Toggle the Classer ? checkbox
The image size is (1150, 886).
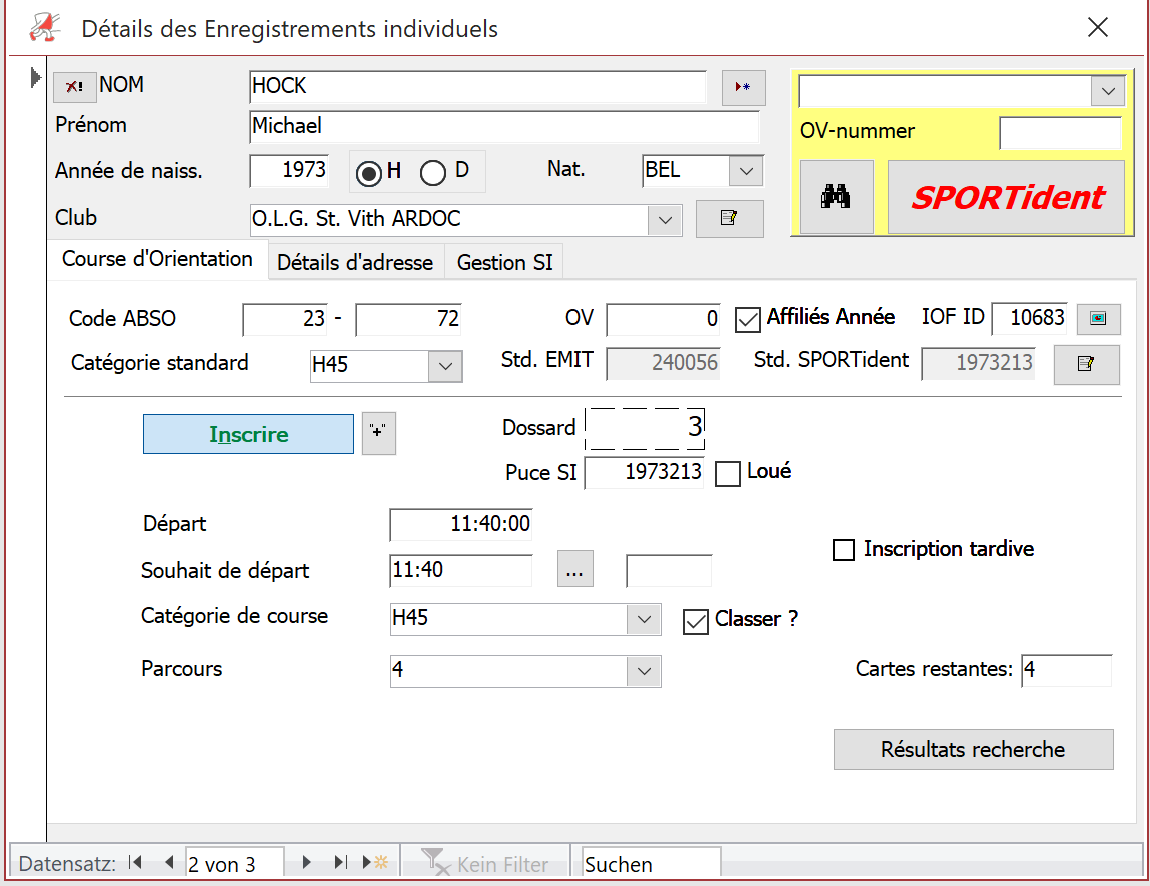tap(695, 621)
